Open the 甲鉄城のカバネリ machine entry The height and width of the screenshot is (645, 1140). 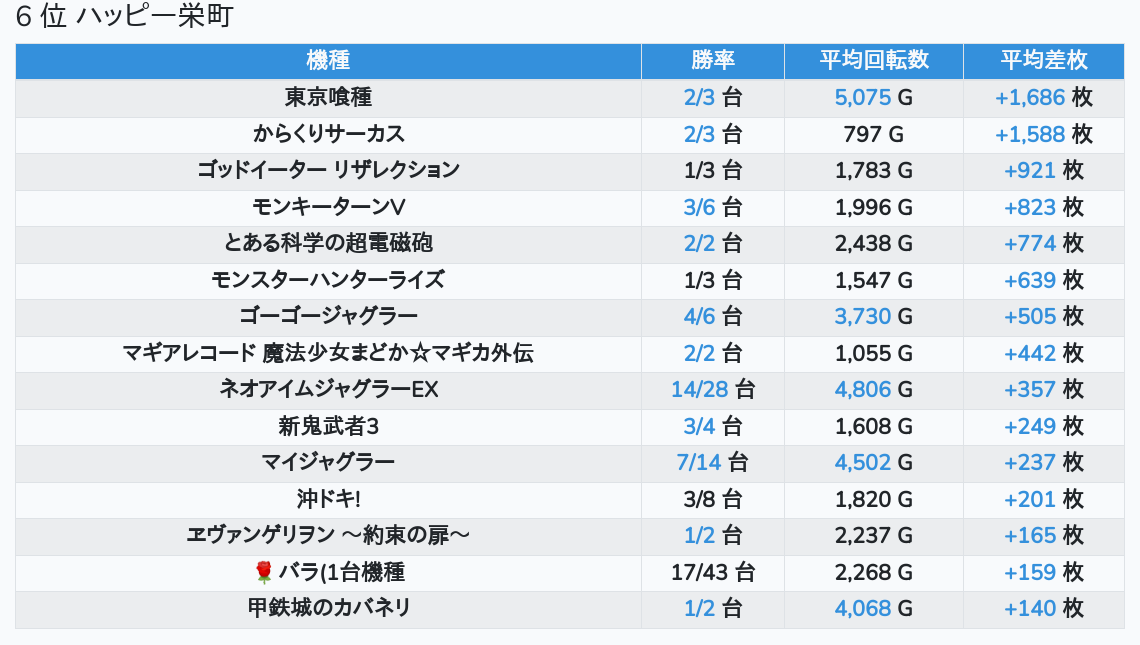(x=328, y=608)
